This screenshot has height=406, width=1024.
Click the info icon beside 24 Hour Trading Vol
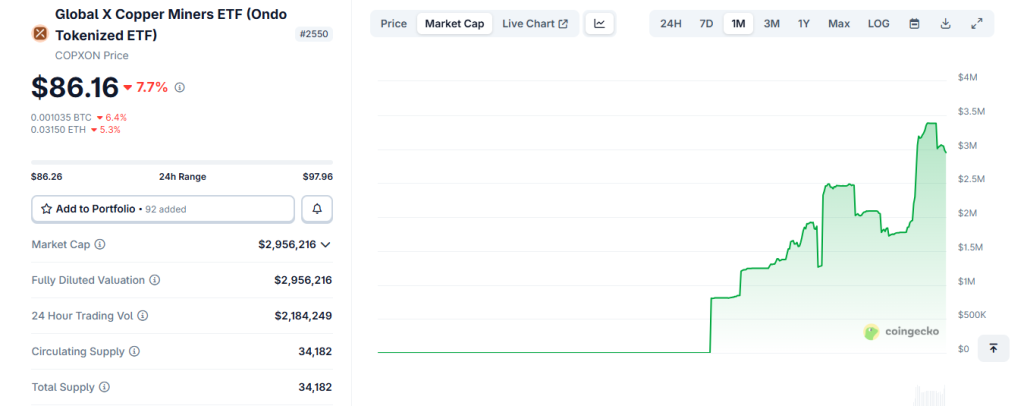click(142, 316)
